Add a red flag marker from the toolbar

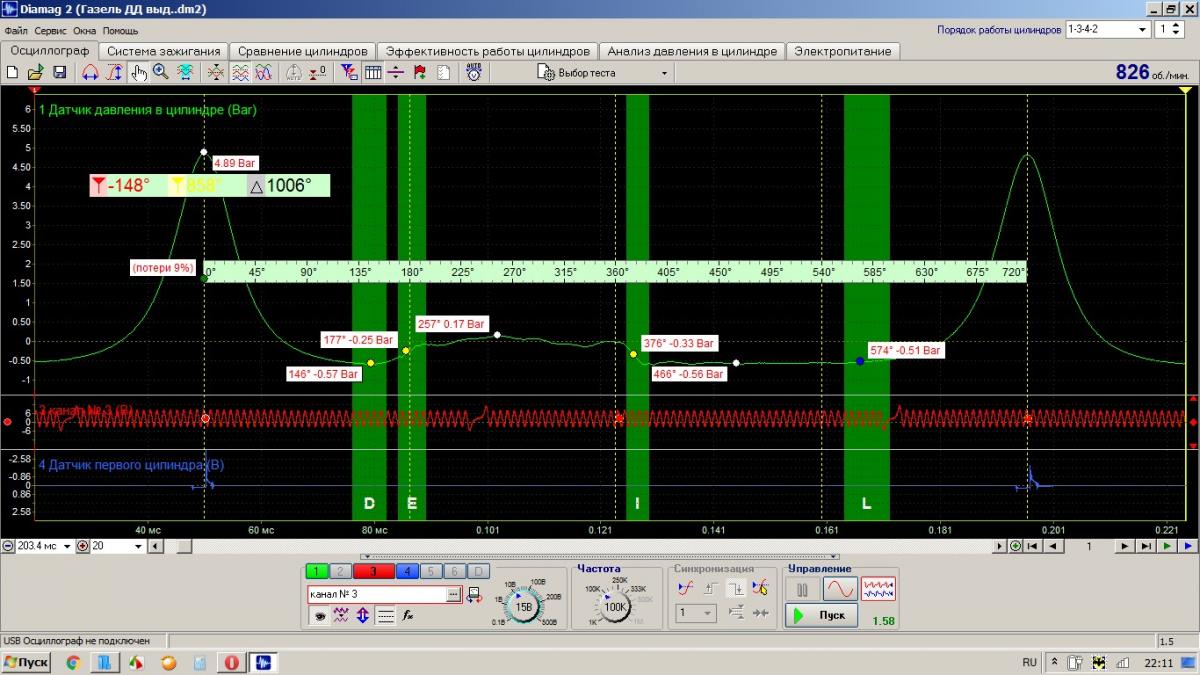coord(420,72)
